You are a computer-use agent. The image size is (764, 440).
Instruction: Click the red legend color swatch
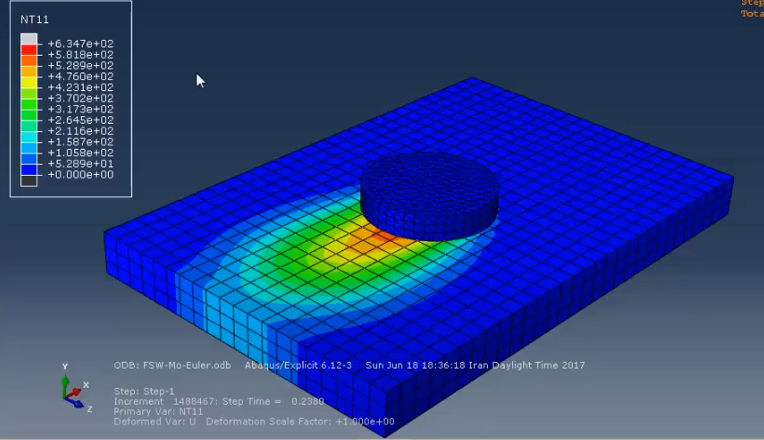[x=29, y=49]
